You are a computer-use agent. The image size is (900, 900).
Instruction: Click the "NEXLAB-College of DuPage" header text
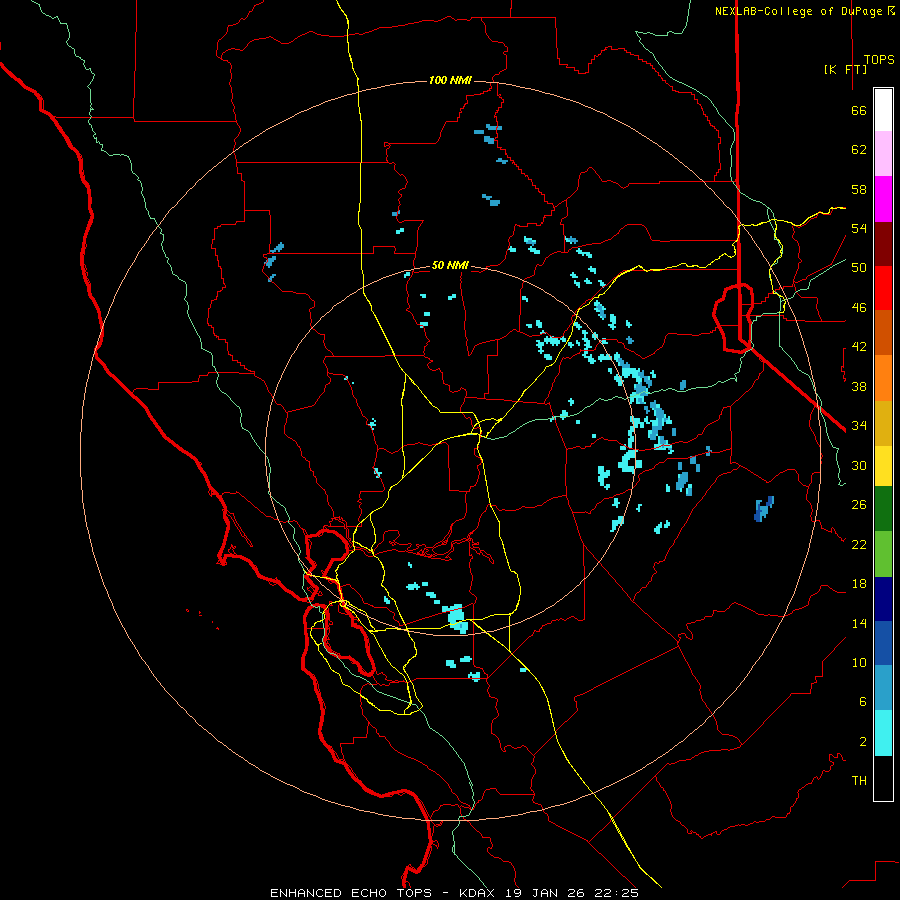[800, 11]
